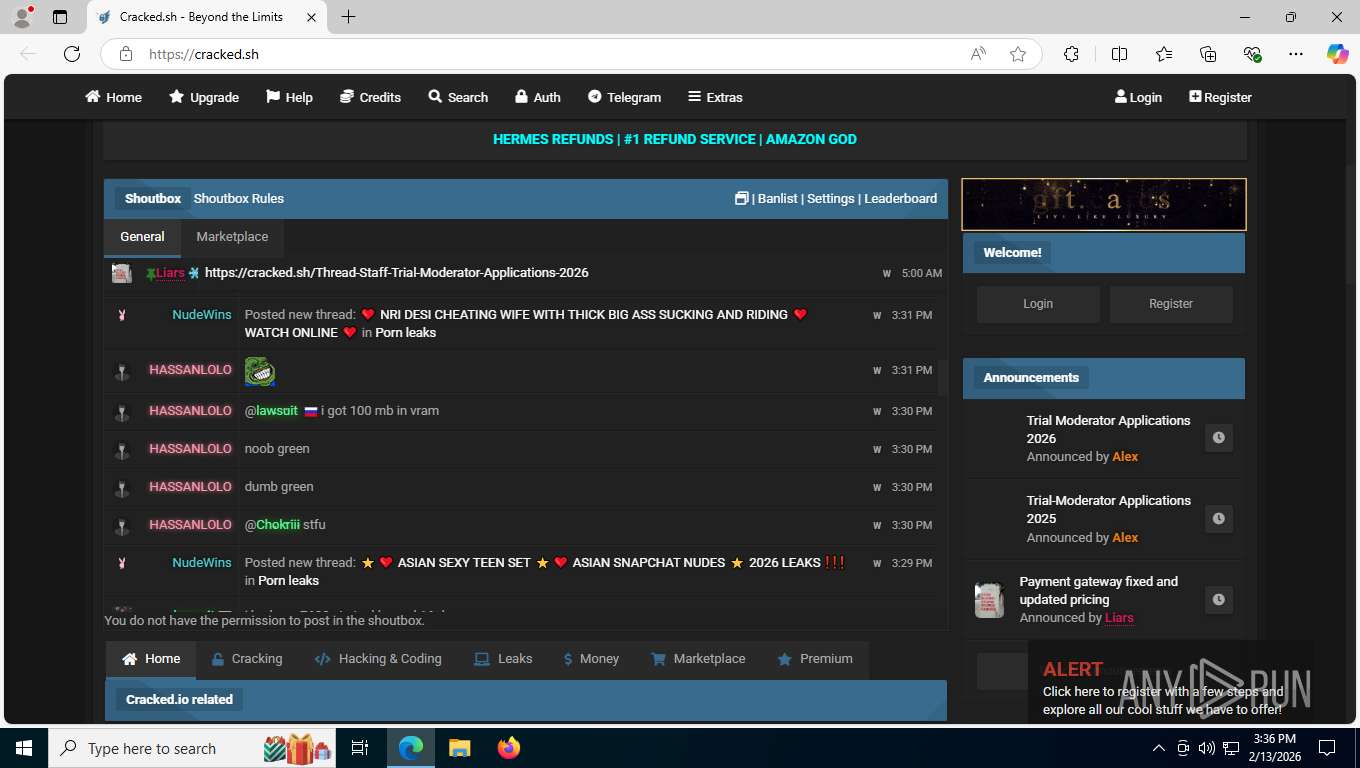Click Login in the top navigation
The width and height of the screenshot is (1360, 768).
(x=1138, y=97)
